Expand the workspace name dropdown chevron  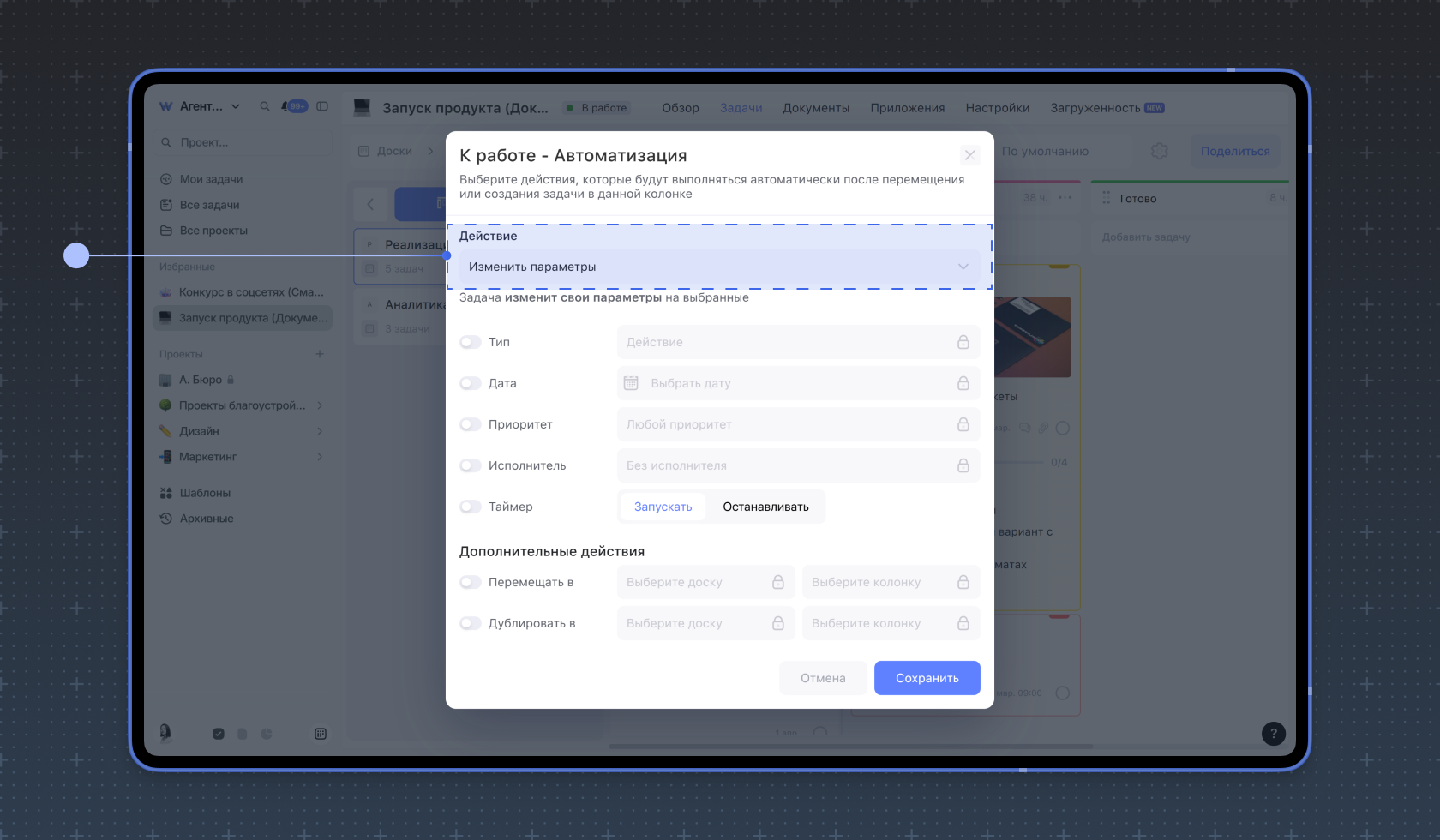pos(236,106)
